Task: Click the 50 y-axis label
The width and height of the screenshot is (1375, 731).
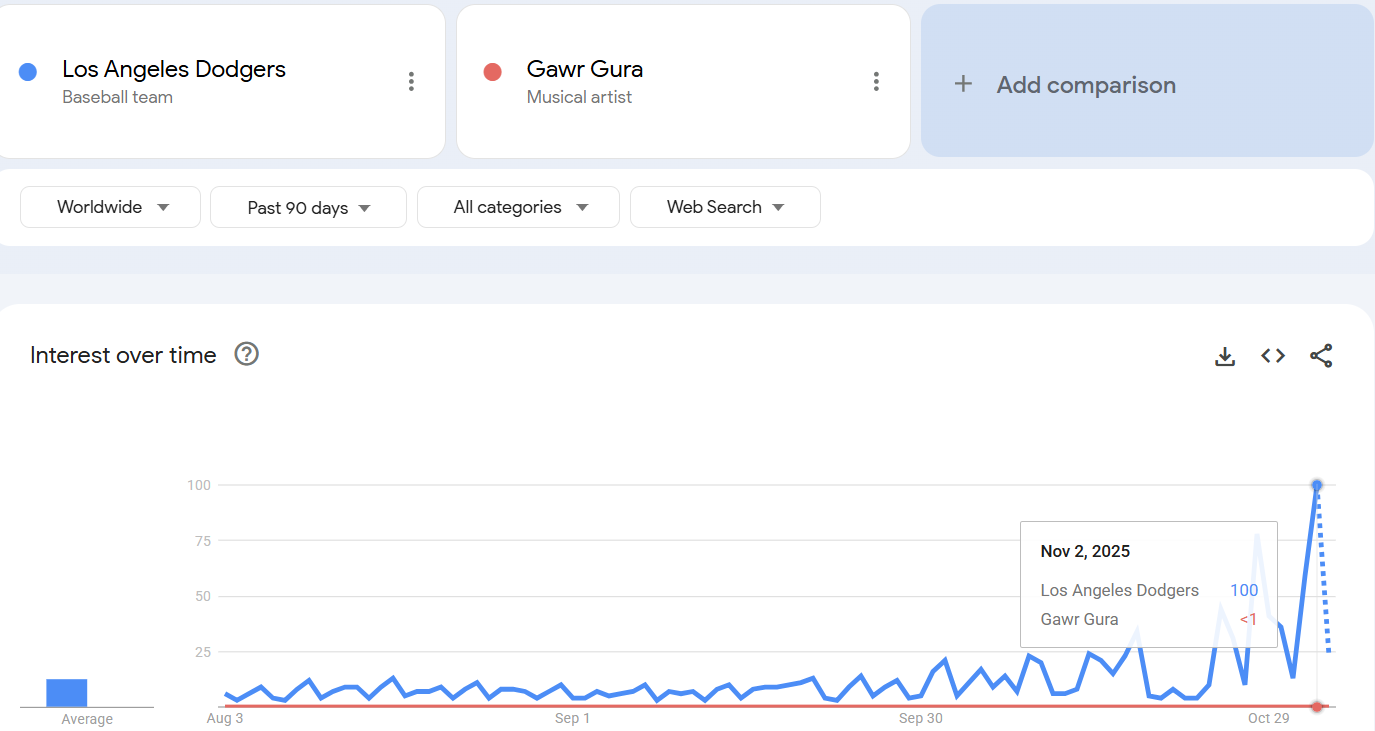Action: click(x=203, y=596)
